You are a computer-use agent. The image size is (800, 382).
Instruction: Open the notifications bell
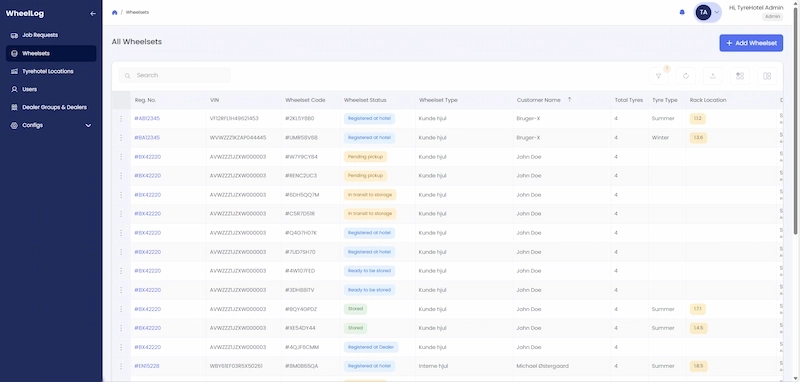(682, 12)
